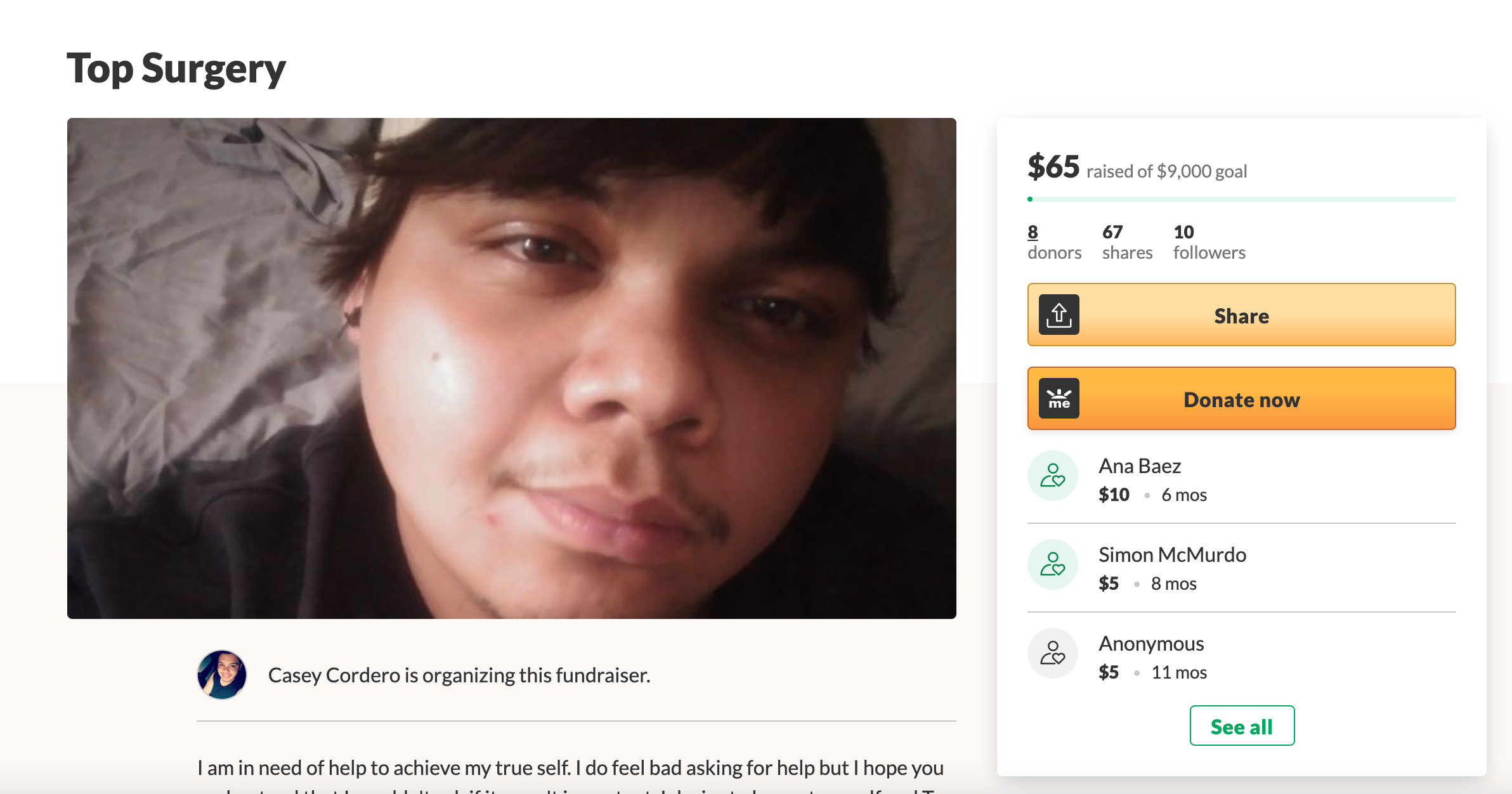This screenshot has height=794, width=1512.
Task: Open Casey Cordero's organizer profile picture
Action: [x=222, y=675]
